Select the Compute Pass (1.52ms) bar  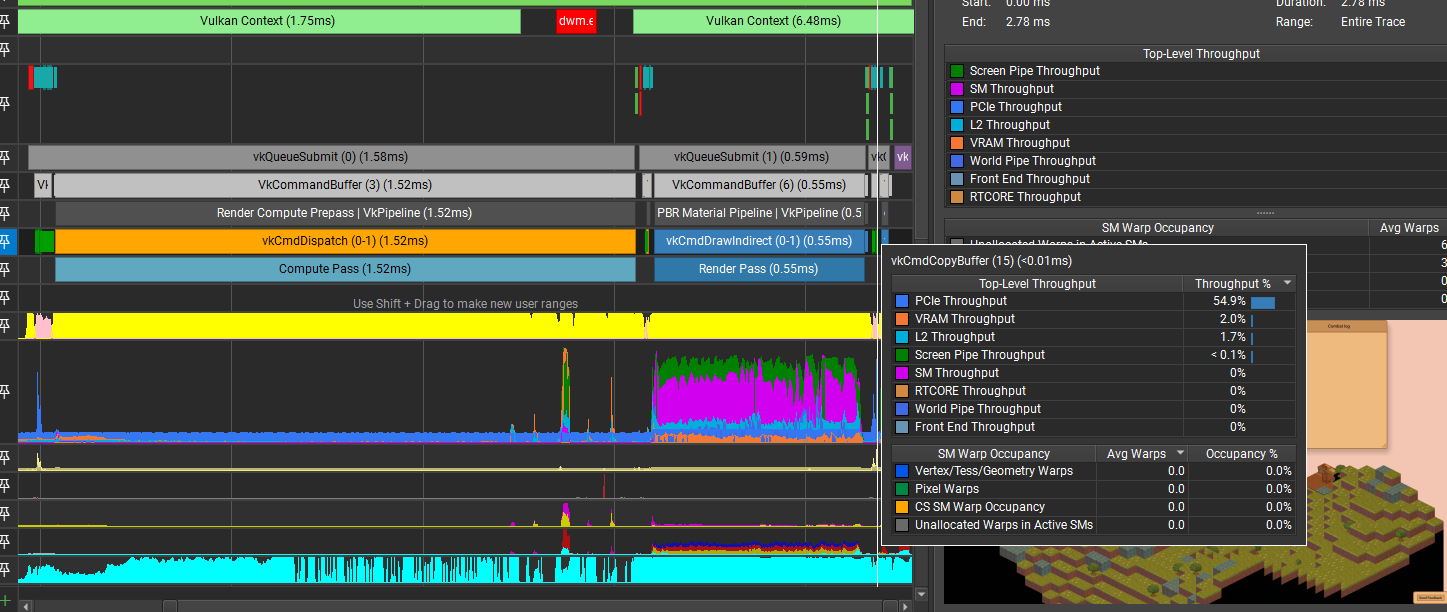click(344, 269)
